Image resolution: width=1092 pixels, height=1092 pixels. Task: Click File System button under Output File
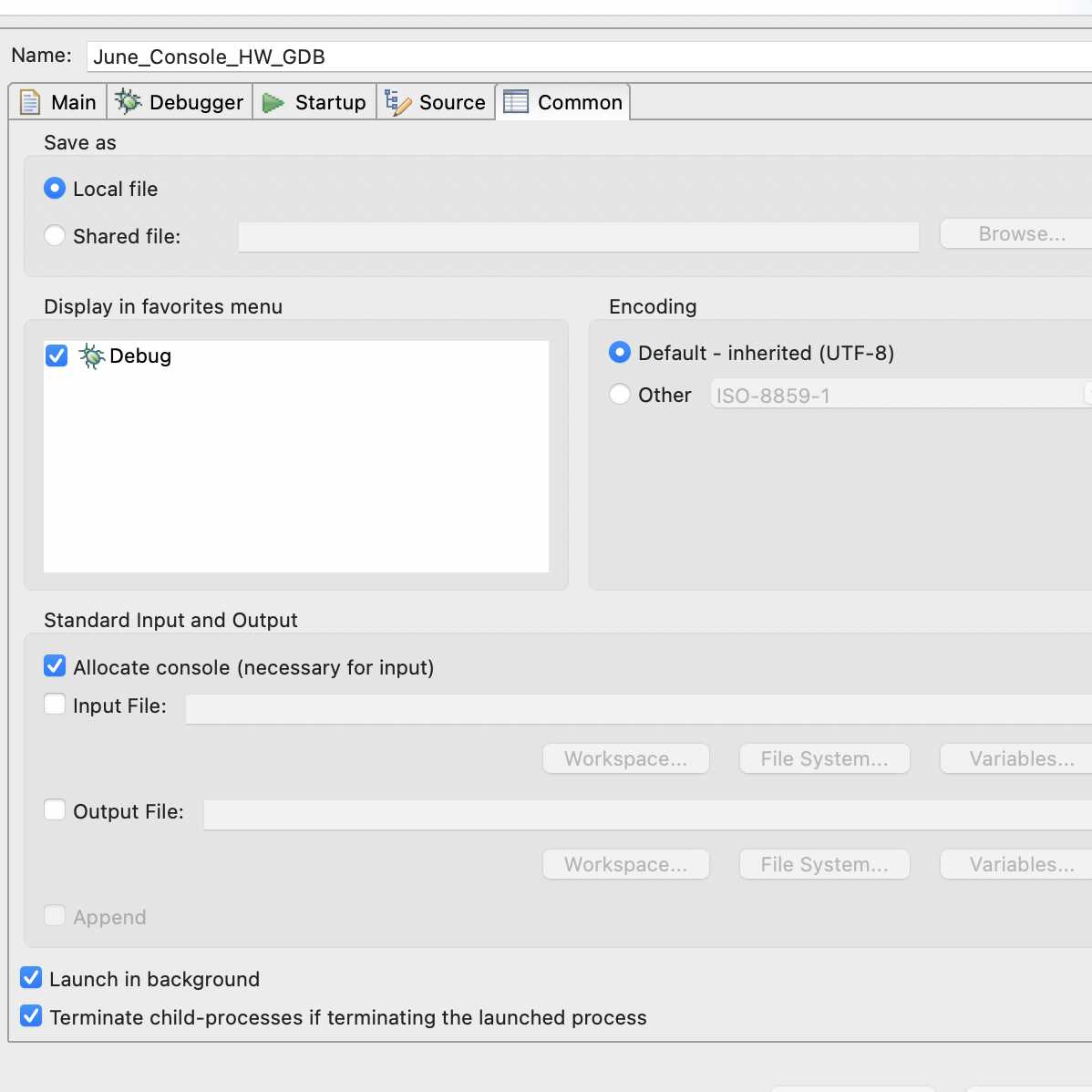pyautogui.click(x=825, y=864)
